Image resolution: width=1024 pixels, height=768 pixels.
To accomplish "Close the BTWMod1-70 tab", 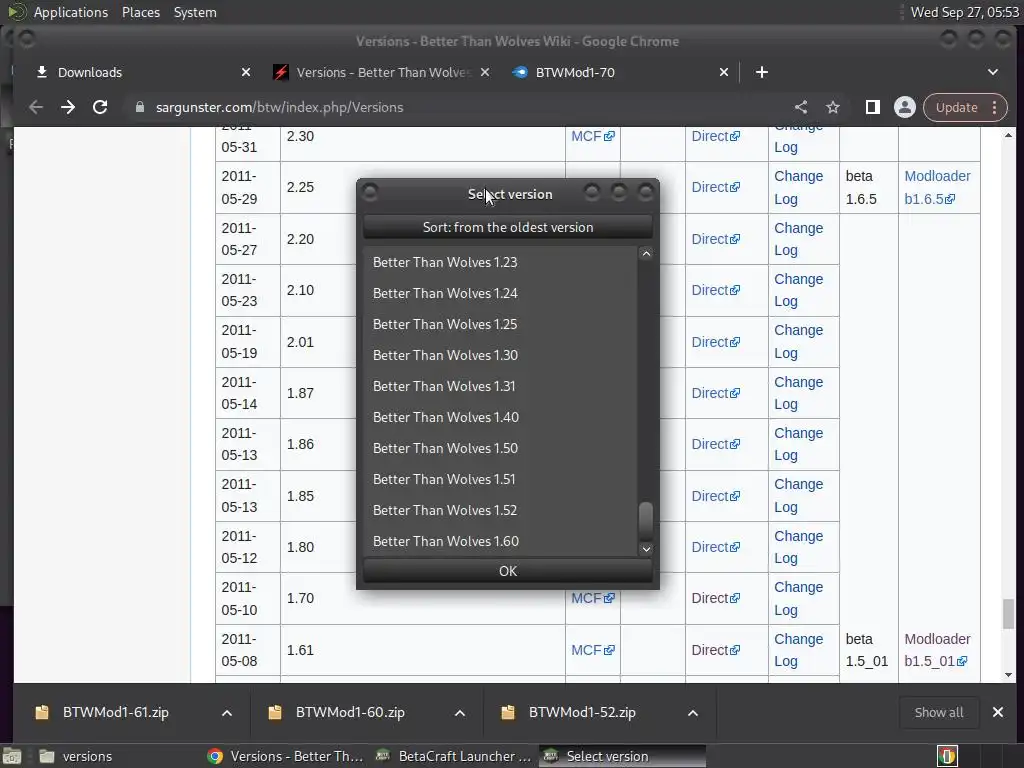I will coord(724,72).
